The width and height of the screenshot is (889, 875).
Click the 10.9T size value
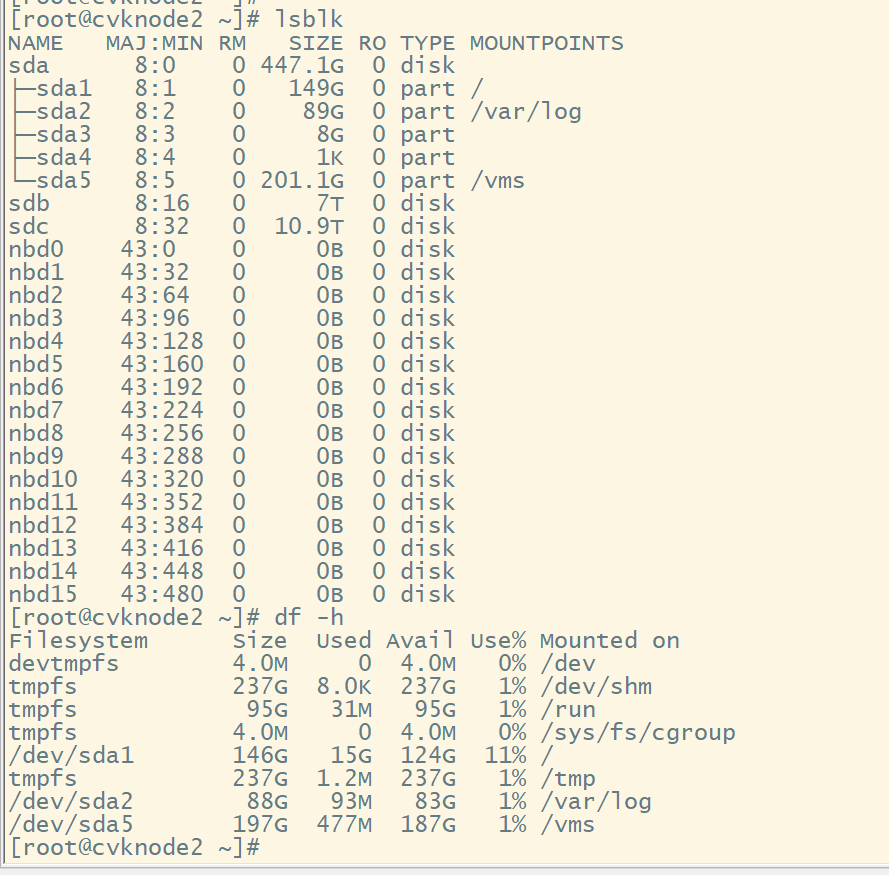[x=308, y=227]
